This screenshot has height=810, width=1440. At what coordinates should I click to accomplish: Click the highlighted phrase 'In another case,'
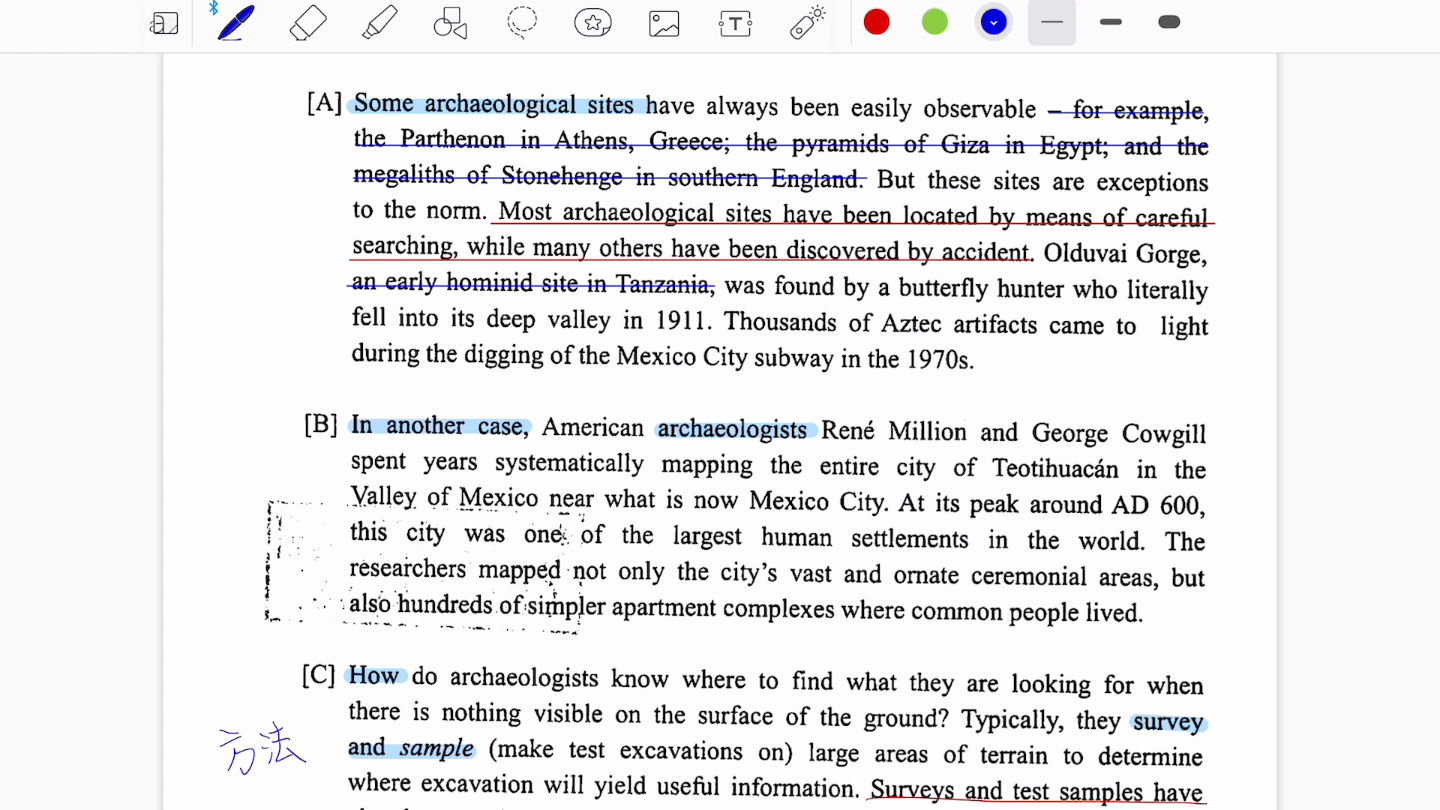tap(438, 426)
